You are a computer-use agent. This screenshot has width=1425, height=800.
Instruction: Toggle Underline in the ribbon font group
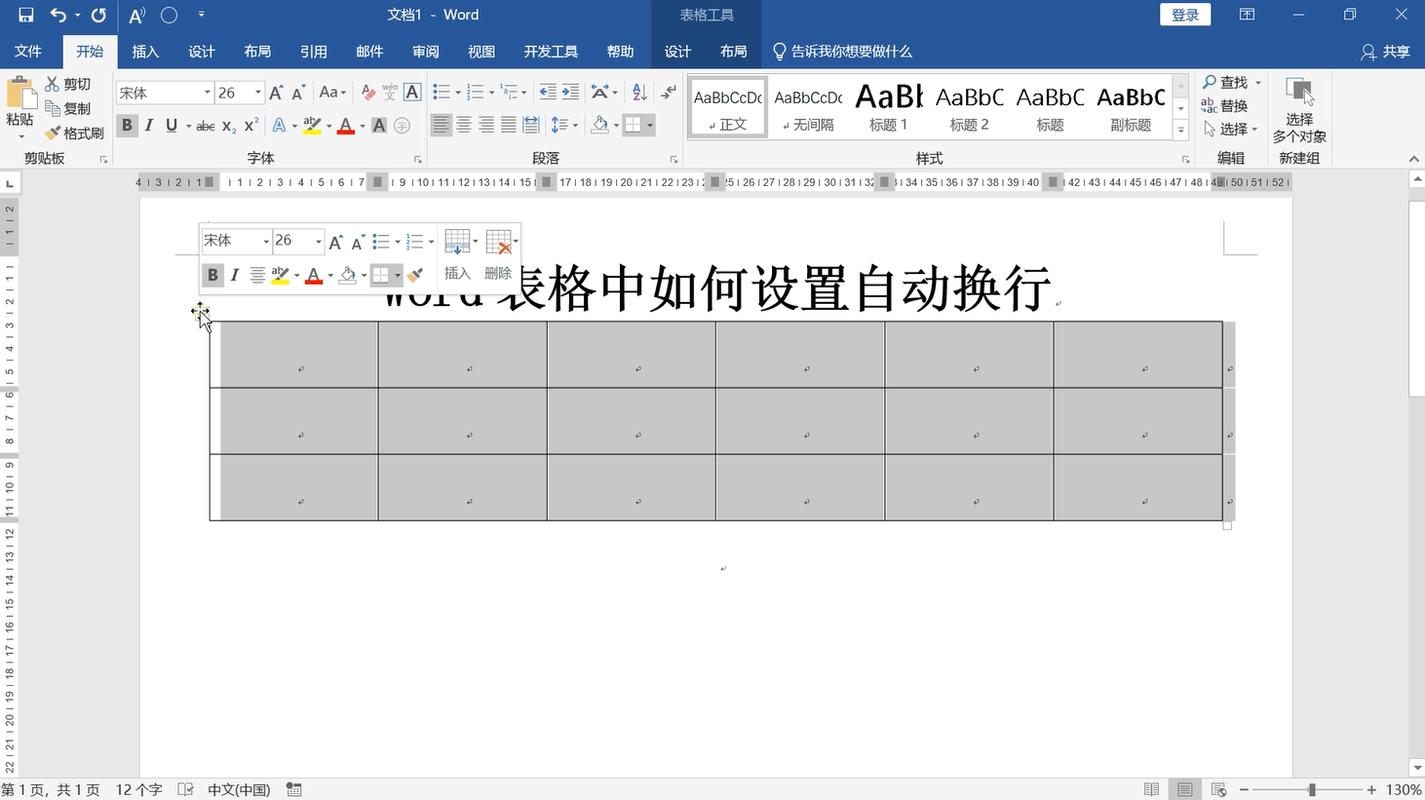coord(171,125)
